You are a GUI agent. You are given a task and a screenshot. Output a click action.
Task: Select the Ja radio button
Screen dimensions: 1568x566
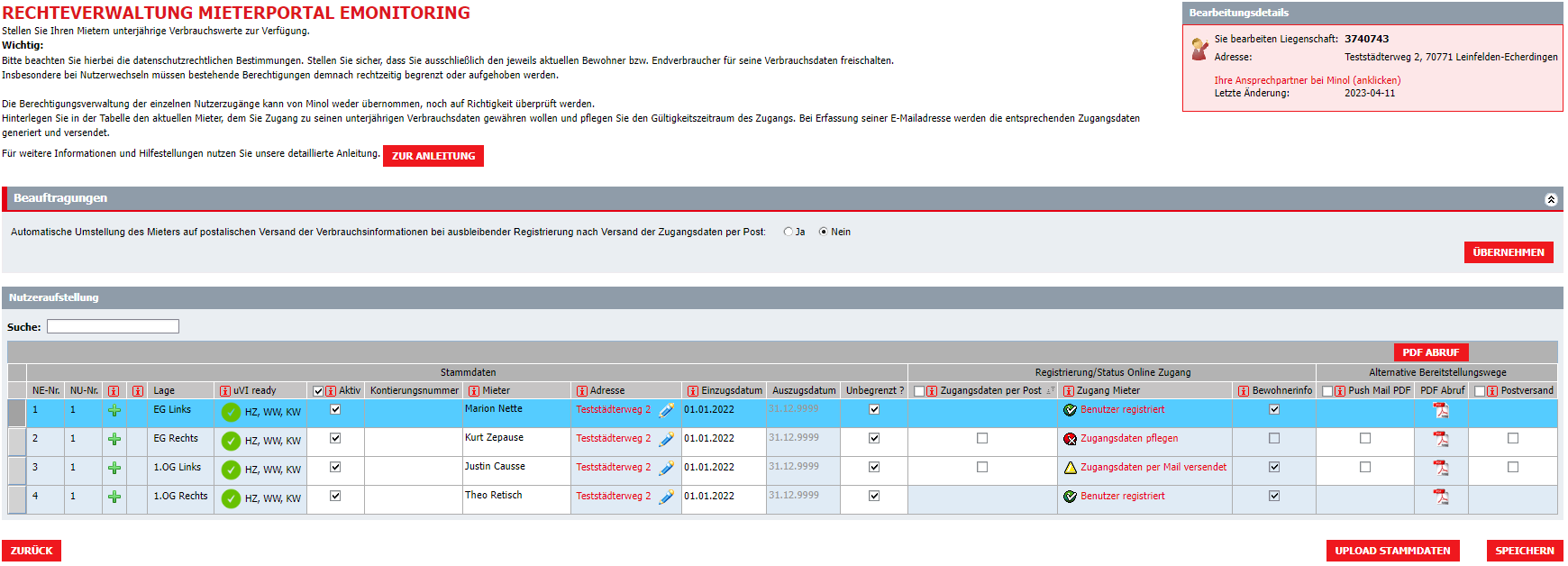click(x=789, y=232)
